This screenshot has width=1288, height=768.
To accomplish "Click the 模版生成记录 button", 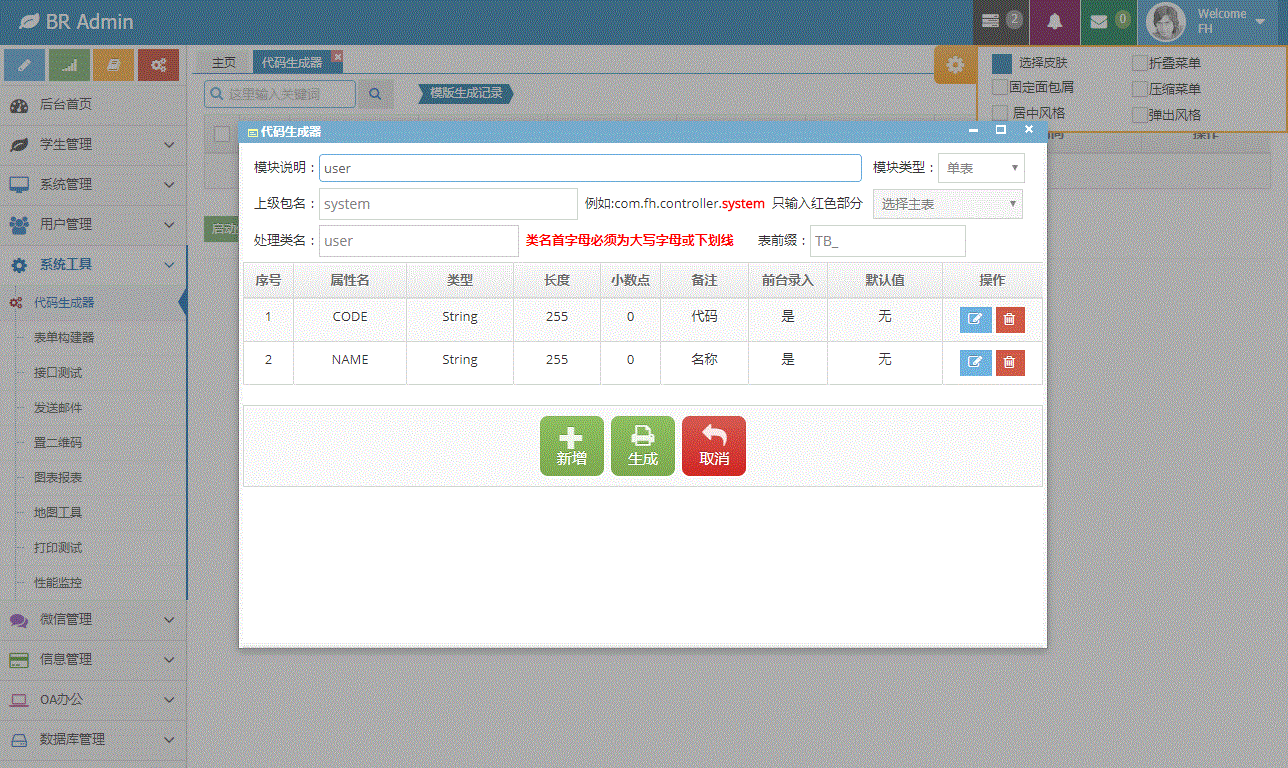I will click(466, 93).
